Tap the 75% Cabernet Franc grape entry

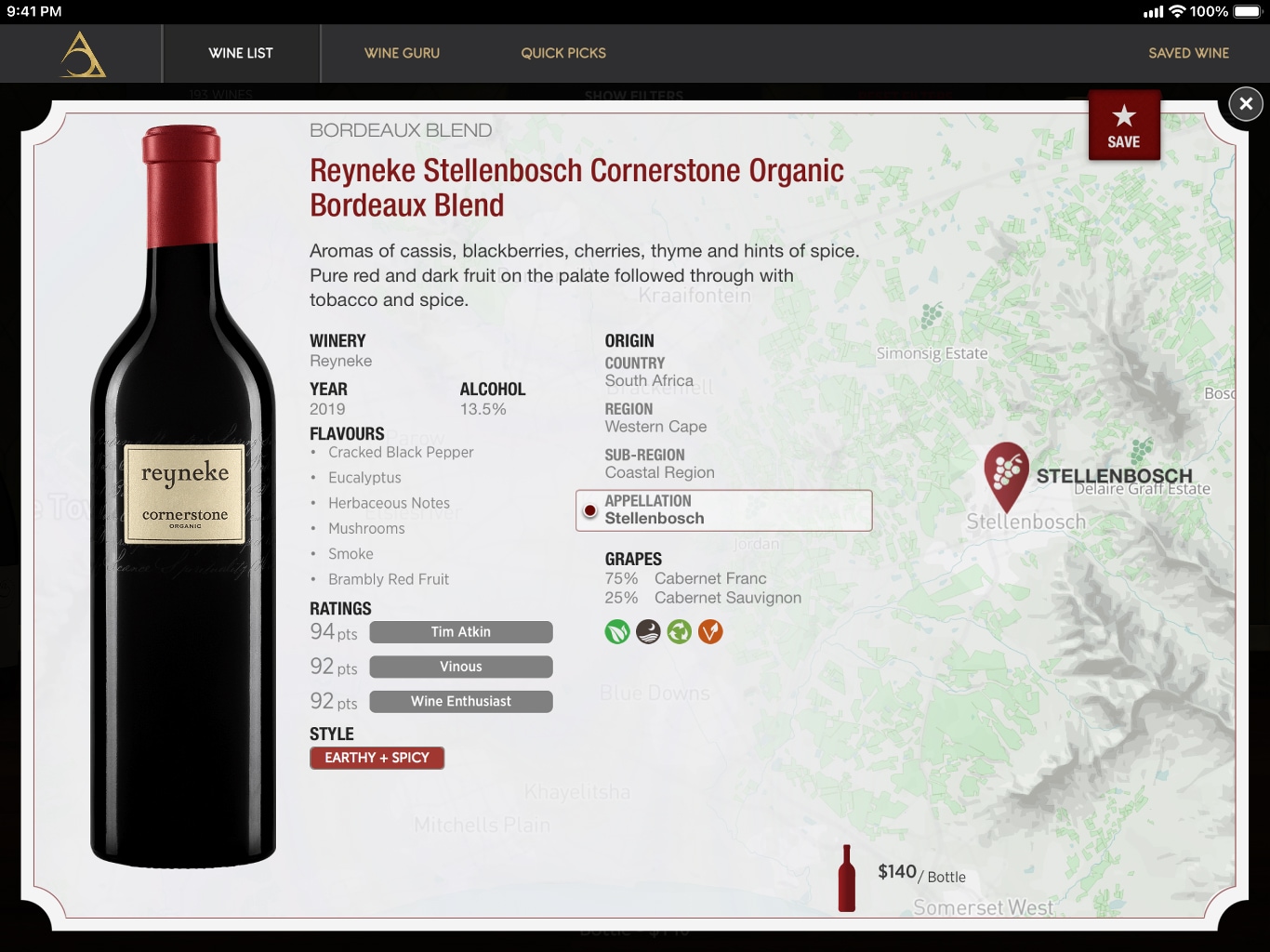point(686,578)
